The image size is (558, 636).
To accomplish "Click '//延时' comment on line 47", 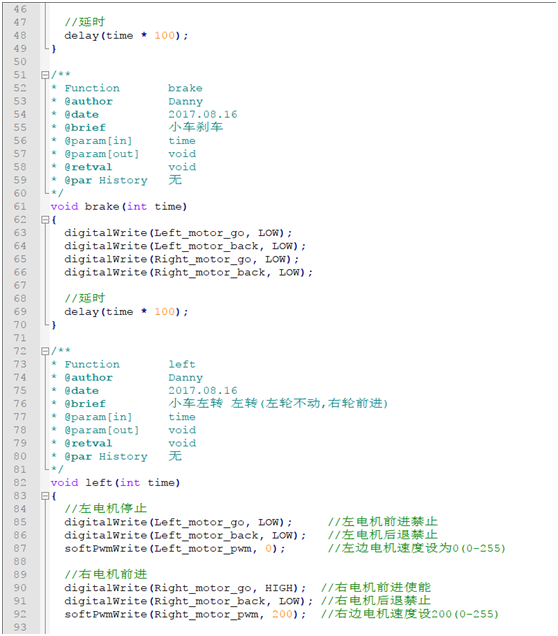I will [85, 22].
